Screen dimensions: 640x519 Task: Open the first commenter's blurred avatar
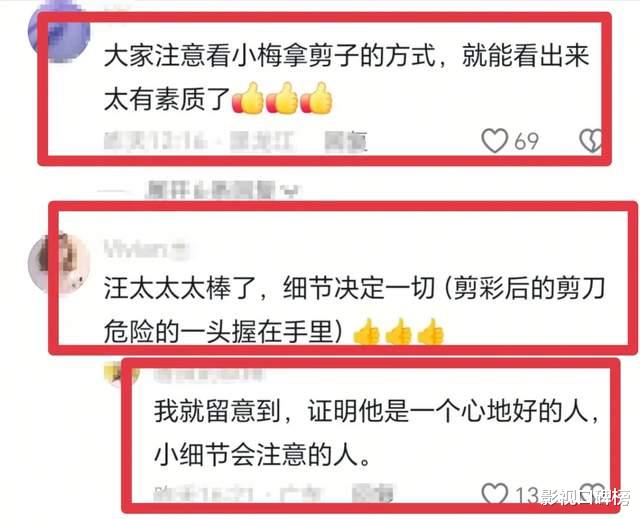59,32
